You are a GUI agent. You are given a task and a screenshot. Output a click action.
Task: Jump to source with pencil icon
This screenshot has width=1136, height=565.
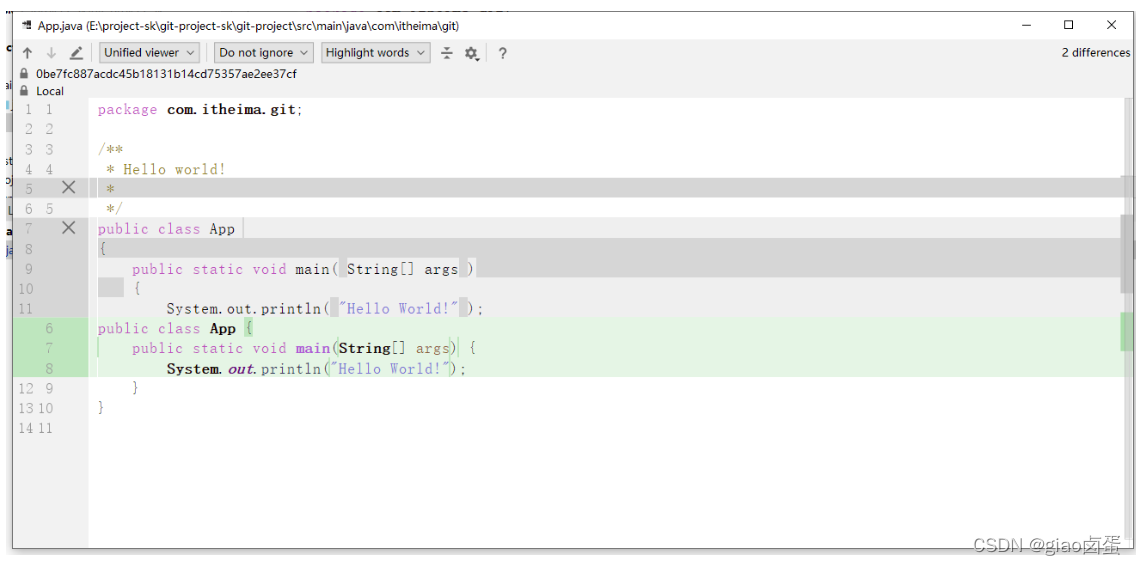tap(76, 53)
